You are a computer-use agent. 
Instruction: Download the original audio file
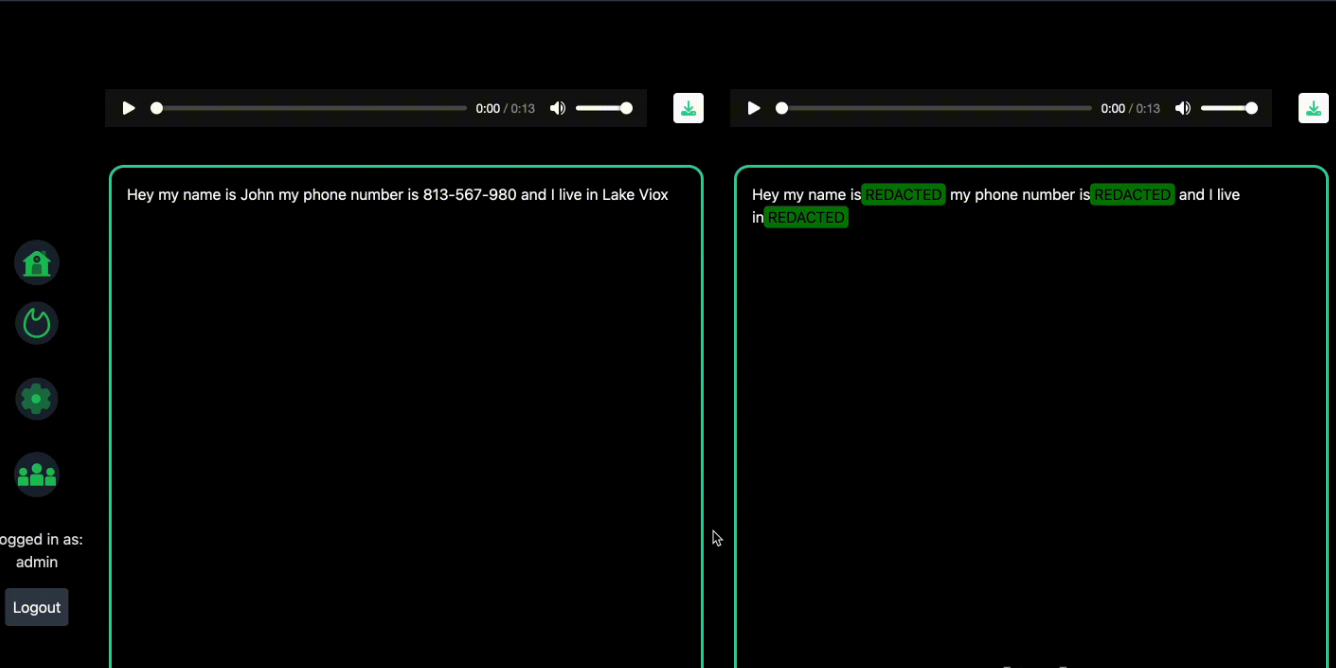click(x=688, y=108)
